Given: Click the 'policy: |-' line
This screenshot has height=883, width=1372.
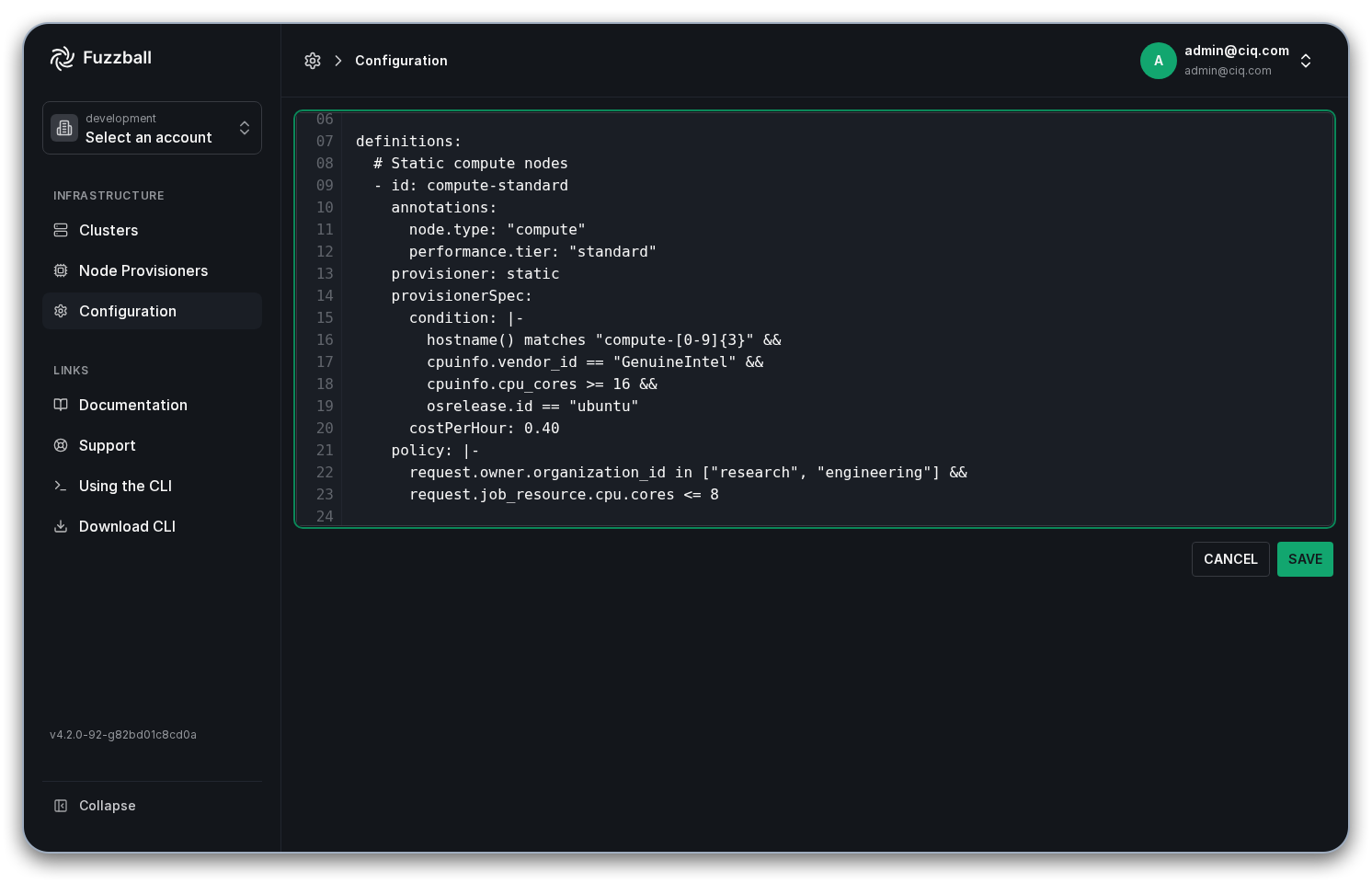Looking at the screenshot, I should (x=435, y=450).
